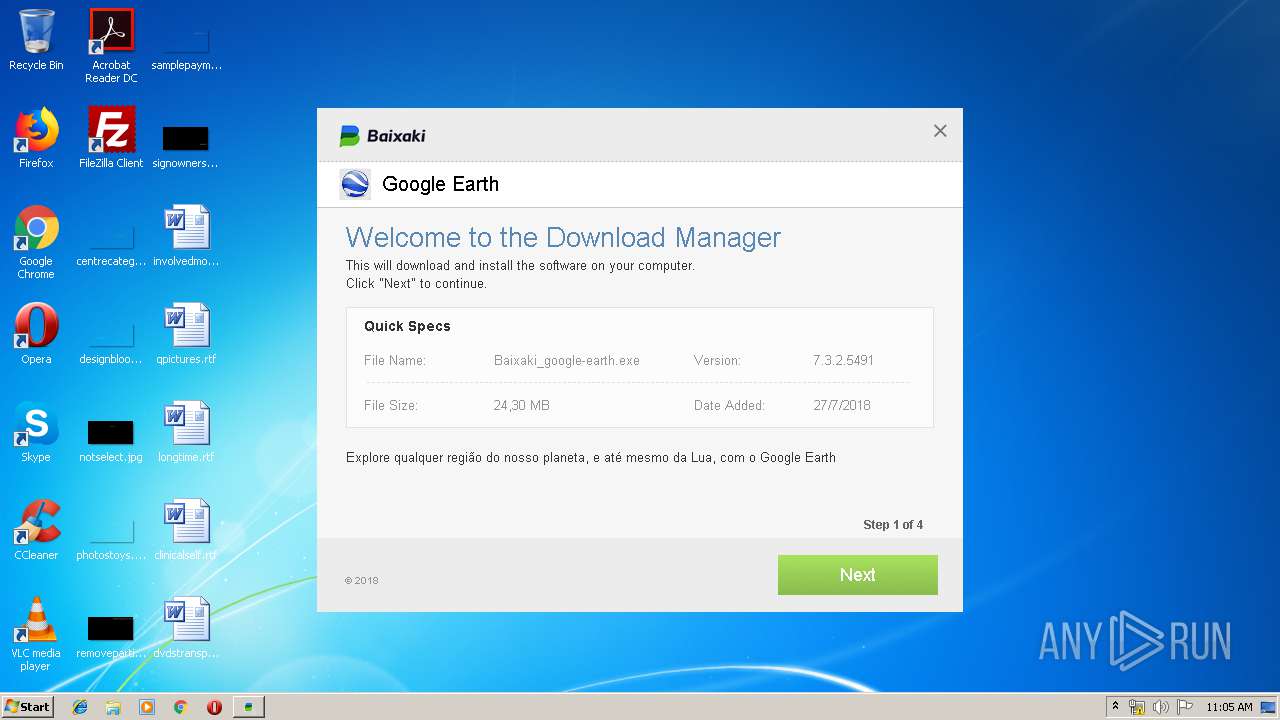Click the Baixaki installer taskbar button

pyautogui.click(x=248, y=707)
